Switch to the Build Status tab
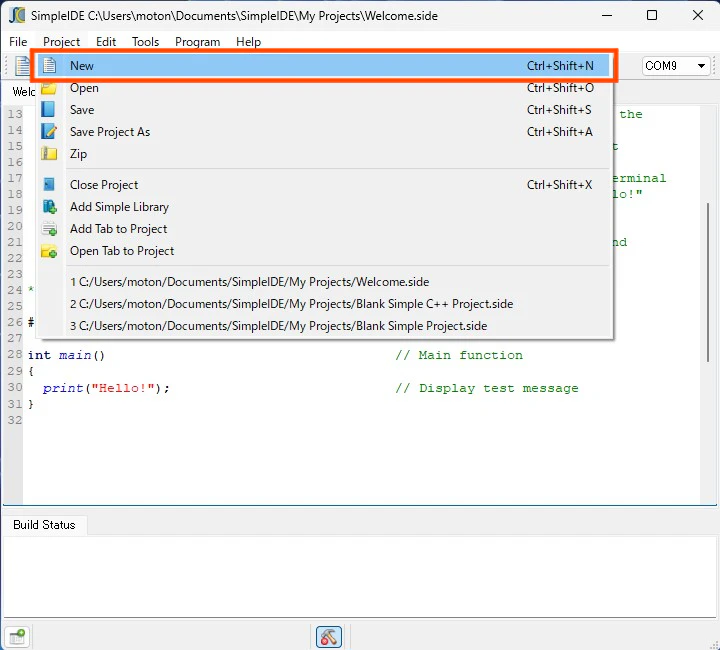Viewport: 720px width, 650px height. pos(44,525)
